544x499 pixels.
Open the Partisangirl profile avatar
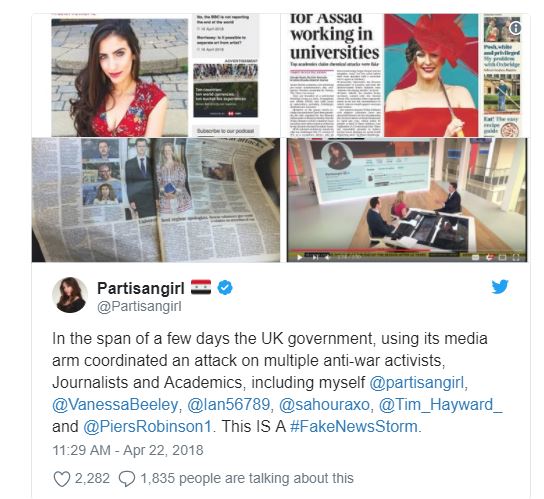point(70,295)
